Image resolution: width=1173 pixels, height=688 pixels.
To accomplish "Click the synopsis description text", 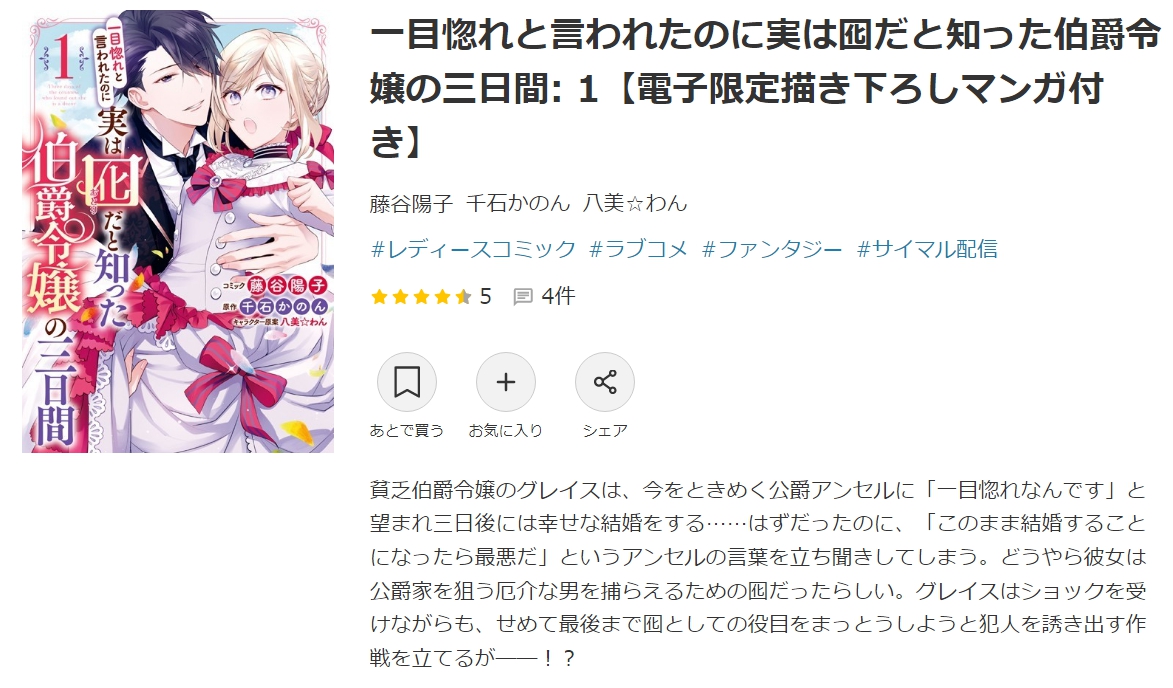I will click(758, 574).
